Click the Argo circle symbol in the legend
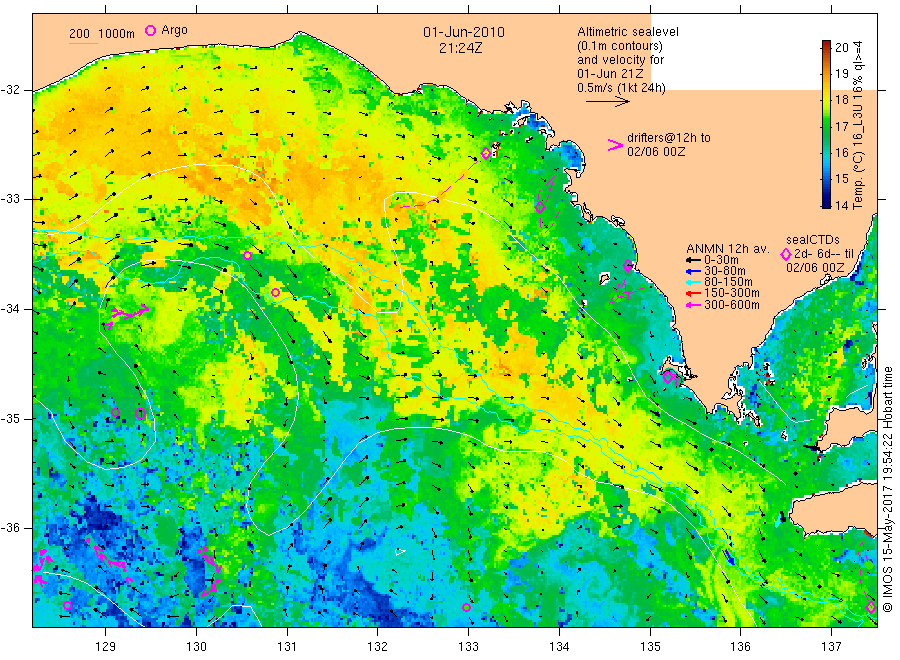 [x=150, y=31]
